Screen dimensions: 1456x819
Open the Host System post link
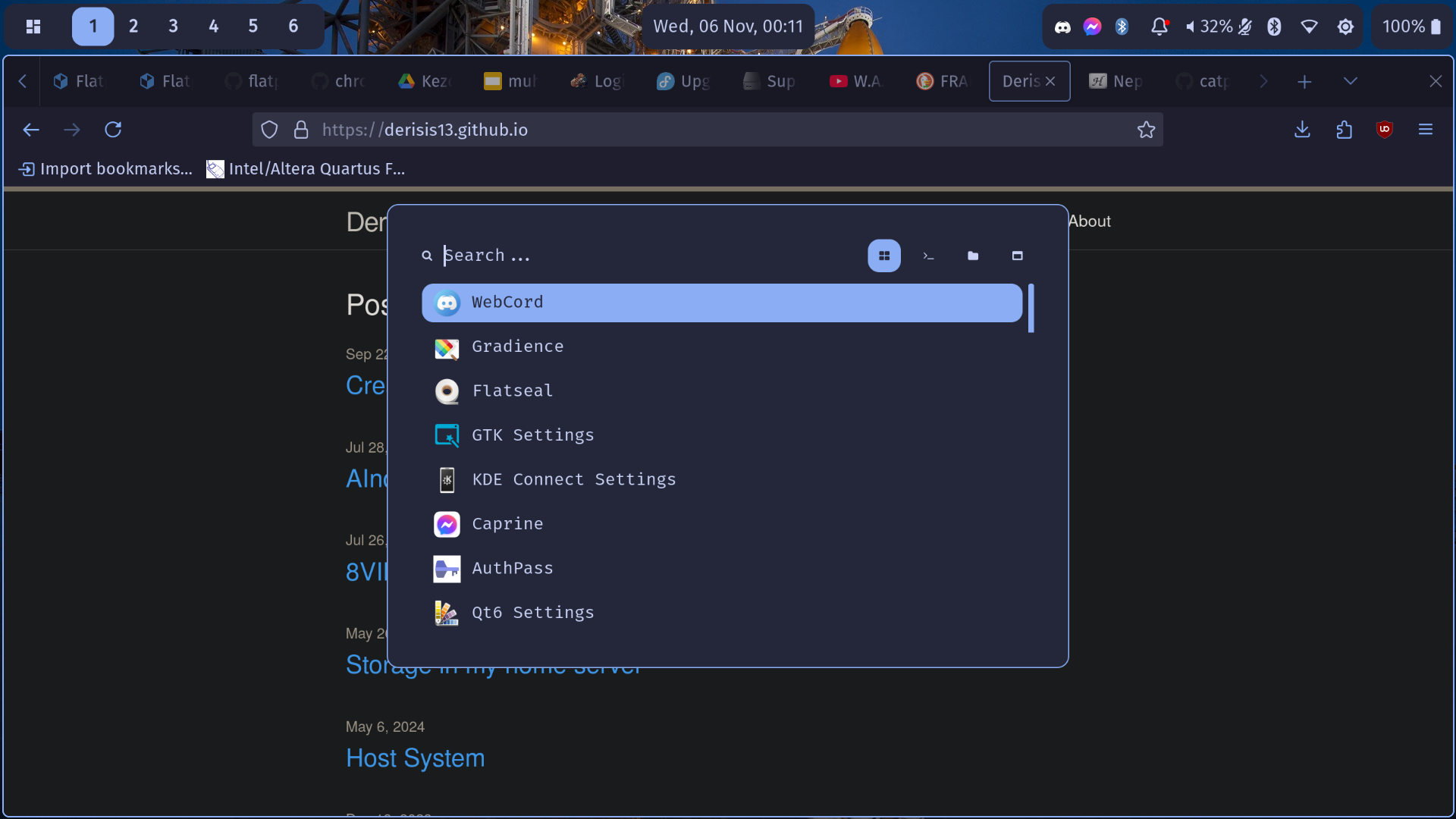[415, 758]
